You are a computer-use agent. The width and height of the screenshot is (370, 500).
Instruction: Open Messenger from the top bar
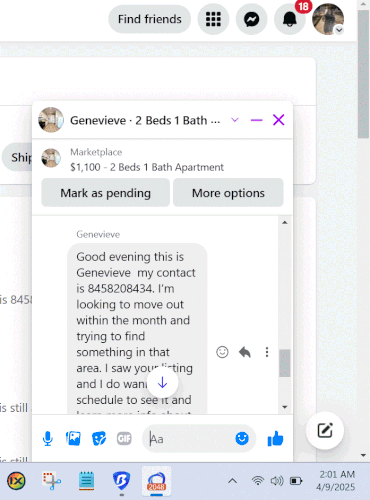(252, 19)
